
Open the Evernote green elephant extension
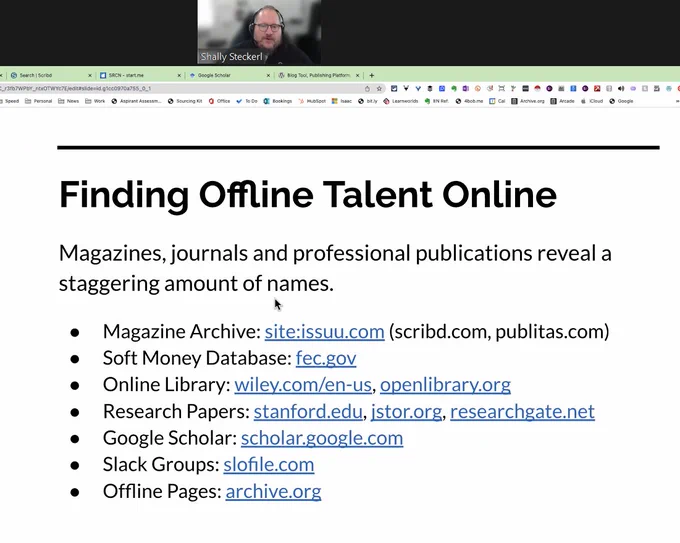pos(454,88)
